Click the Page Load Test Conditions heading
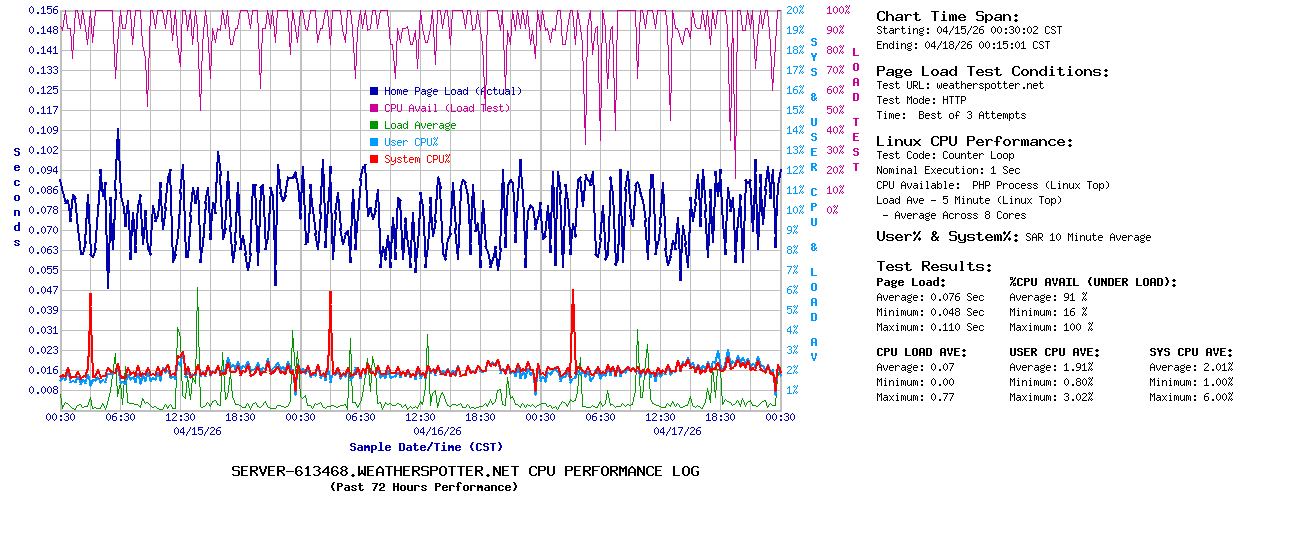This screenshot has height=550, width=1300. 992,71
